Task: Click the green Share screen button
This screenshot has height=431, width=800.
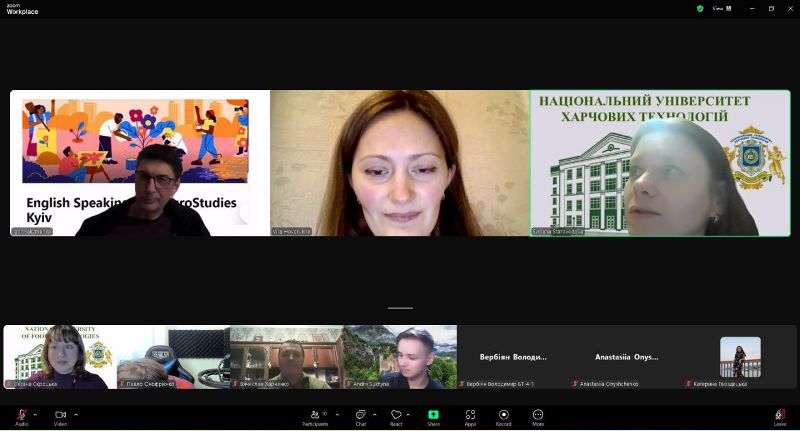Action: coord(433,417)
